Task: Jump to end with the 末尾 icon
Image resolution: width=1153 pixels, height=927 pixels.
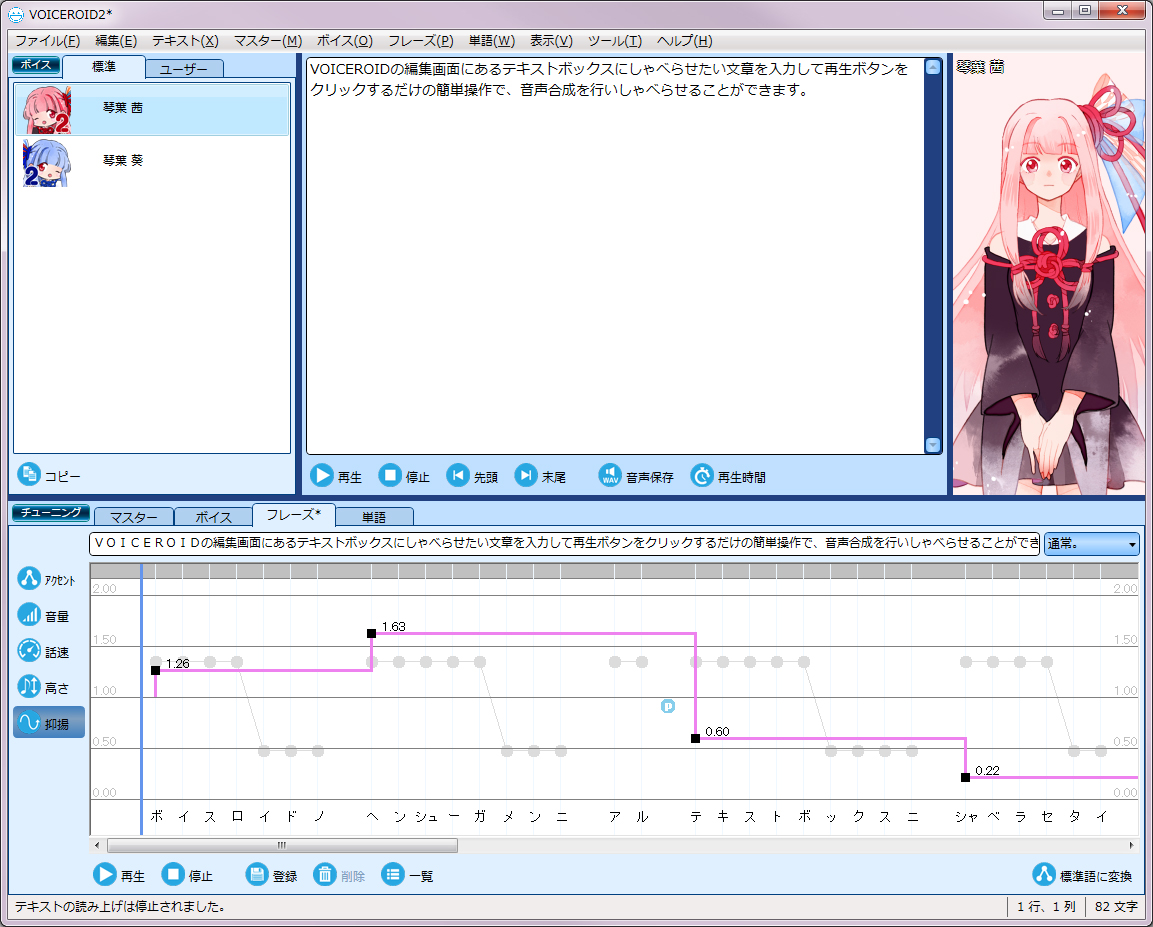Action: pos(526,476)
